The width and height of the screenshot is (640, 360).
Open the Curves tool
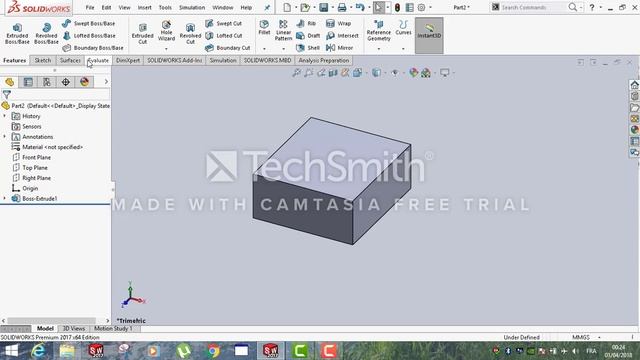(x=403, y=27)
